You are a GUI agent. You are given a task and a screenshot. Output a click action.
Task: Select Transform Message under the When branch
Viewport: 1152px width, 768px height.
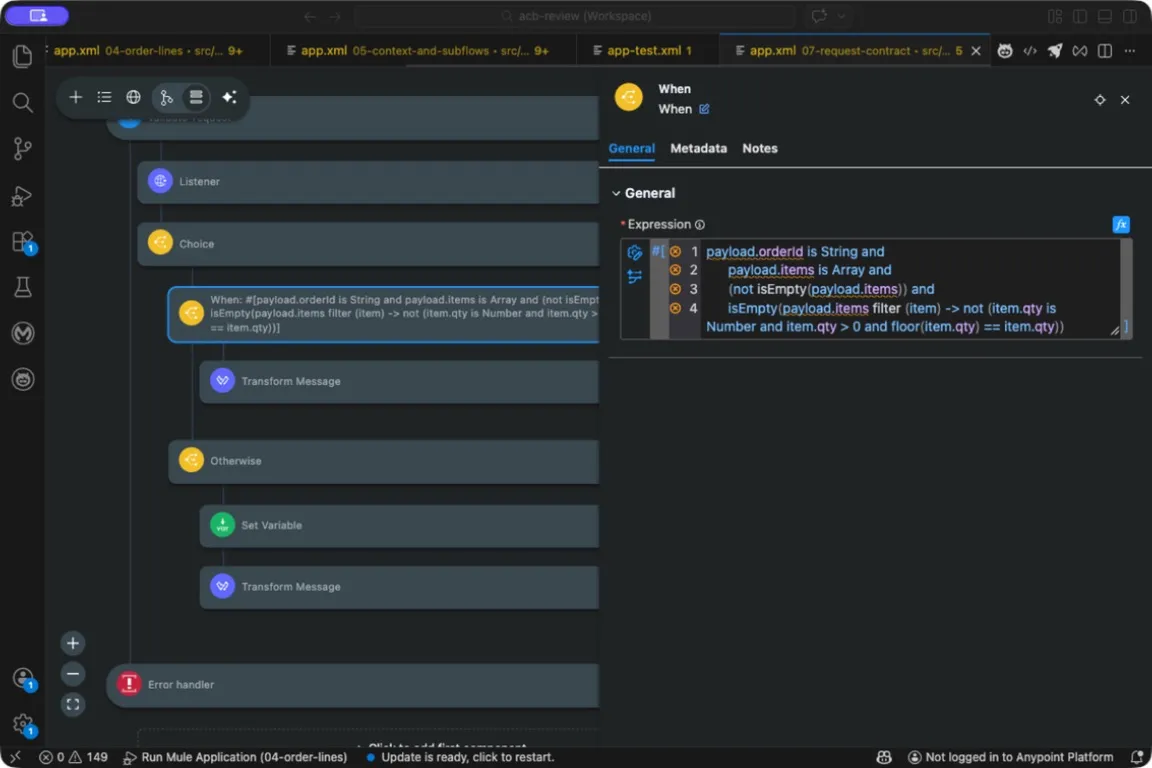click(x=399, y=381)
